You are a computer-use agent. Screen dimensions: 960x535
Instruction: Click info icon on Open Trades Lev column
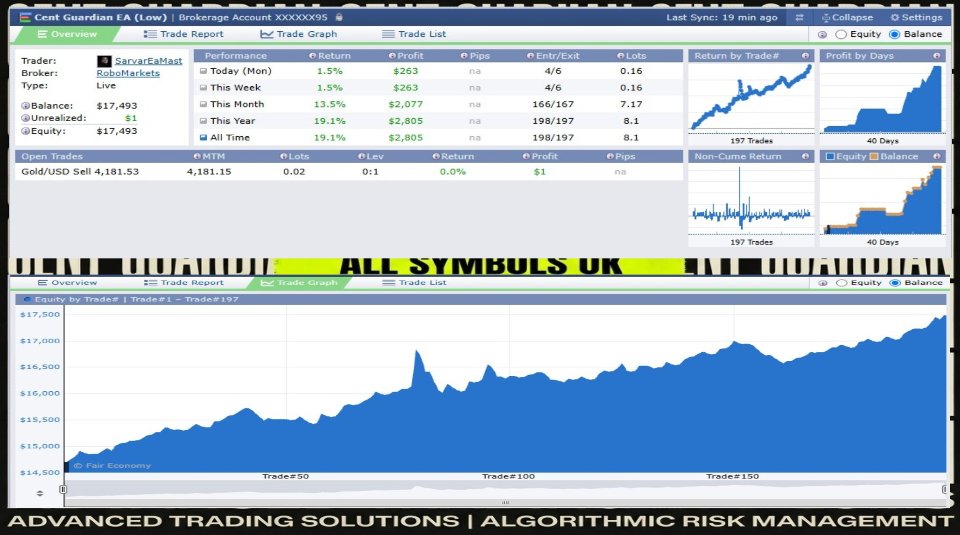pyautogui.click(x=361, y=157)
